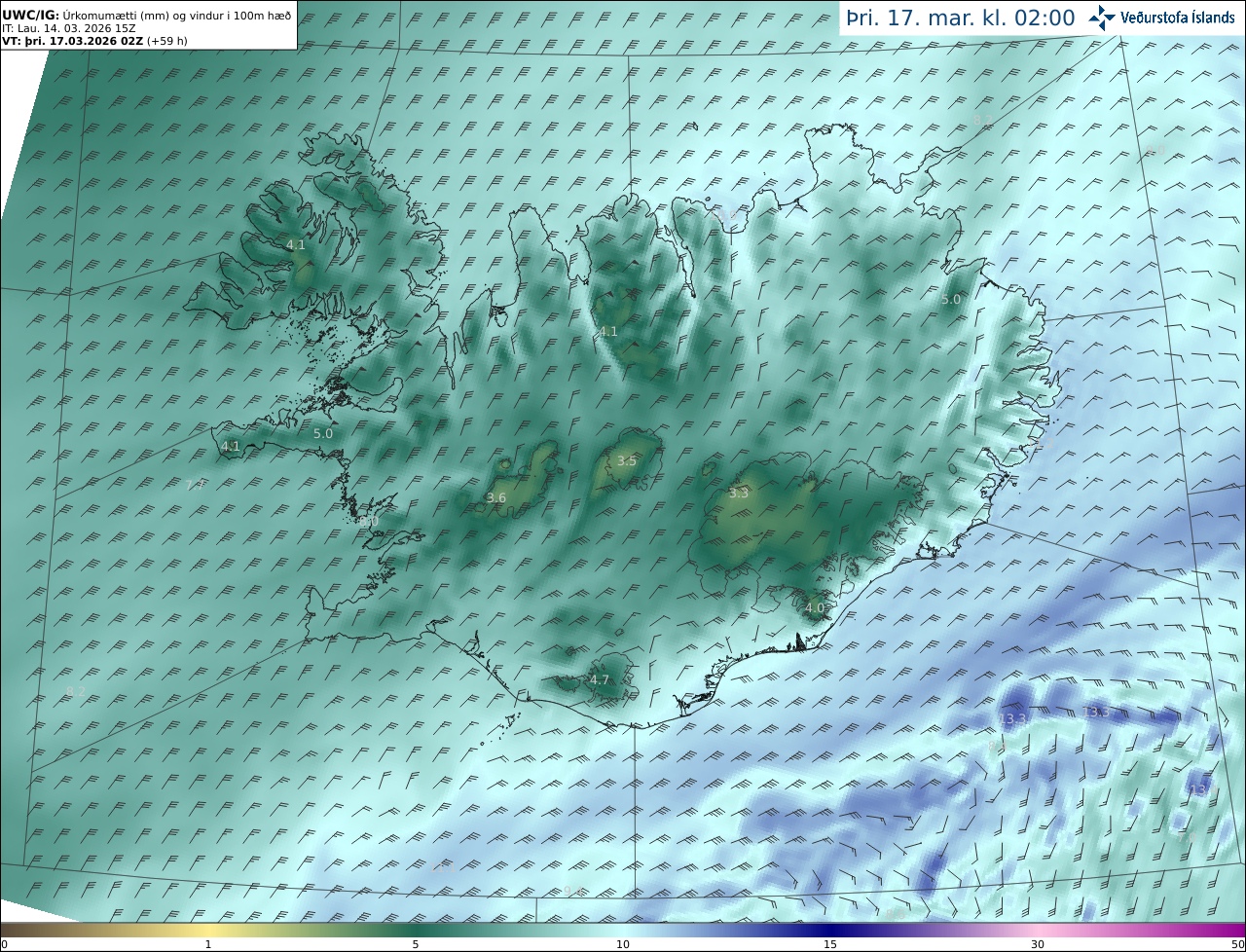Click the 5 tick label on the colour scale

click(x=416, y=944)
